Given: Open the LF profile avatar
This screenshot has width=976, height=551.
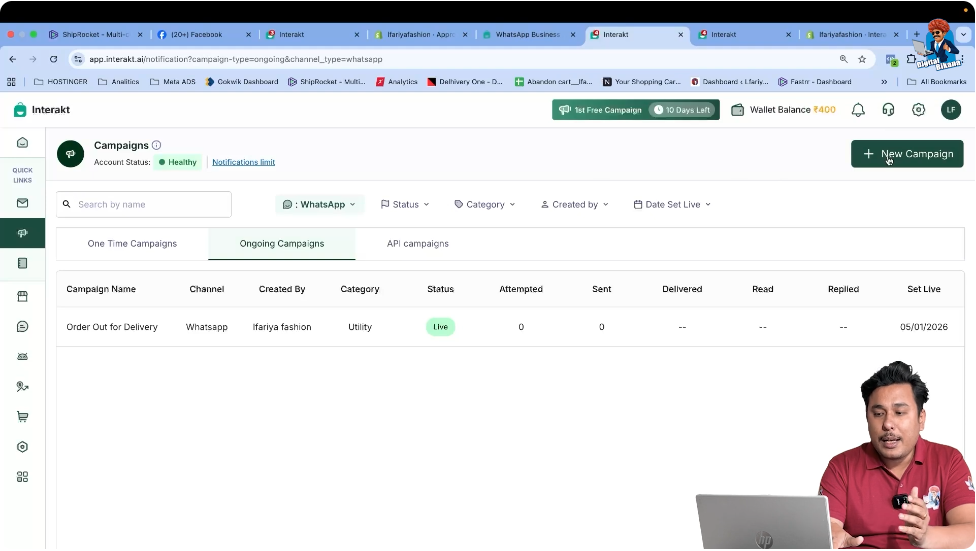Looking at the screenshot, I should click(951, 110).
